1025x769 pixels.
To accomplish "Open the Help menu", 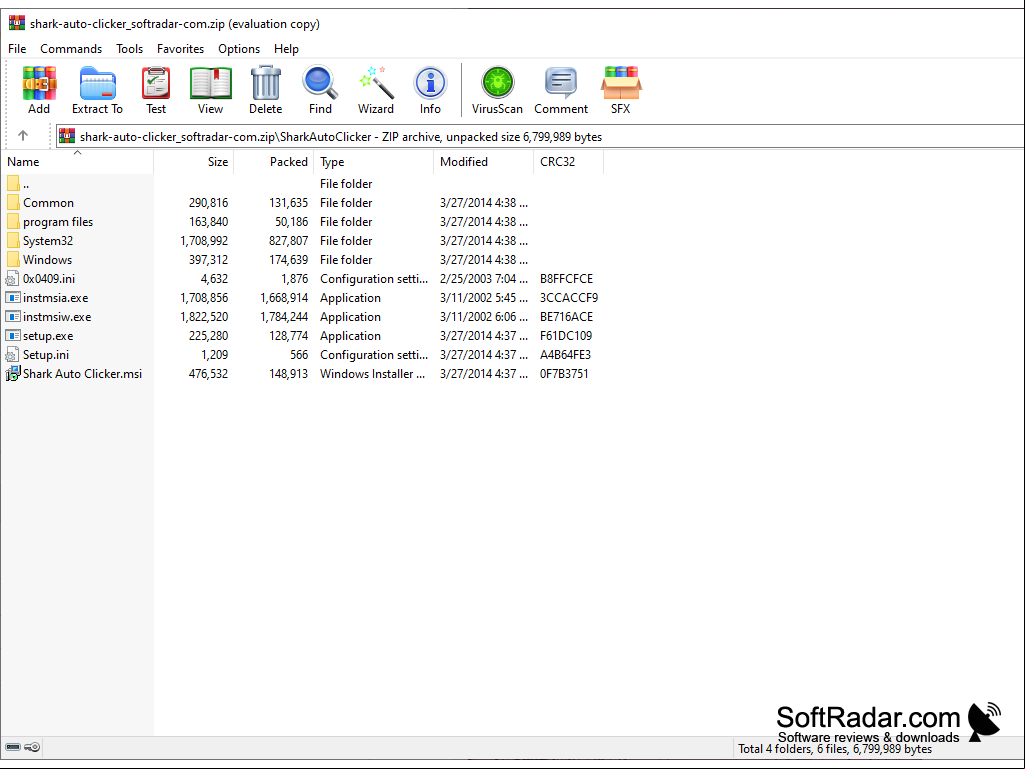I will pos(286,48).
